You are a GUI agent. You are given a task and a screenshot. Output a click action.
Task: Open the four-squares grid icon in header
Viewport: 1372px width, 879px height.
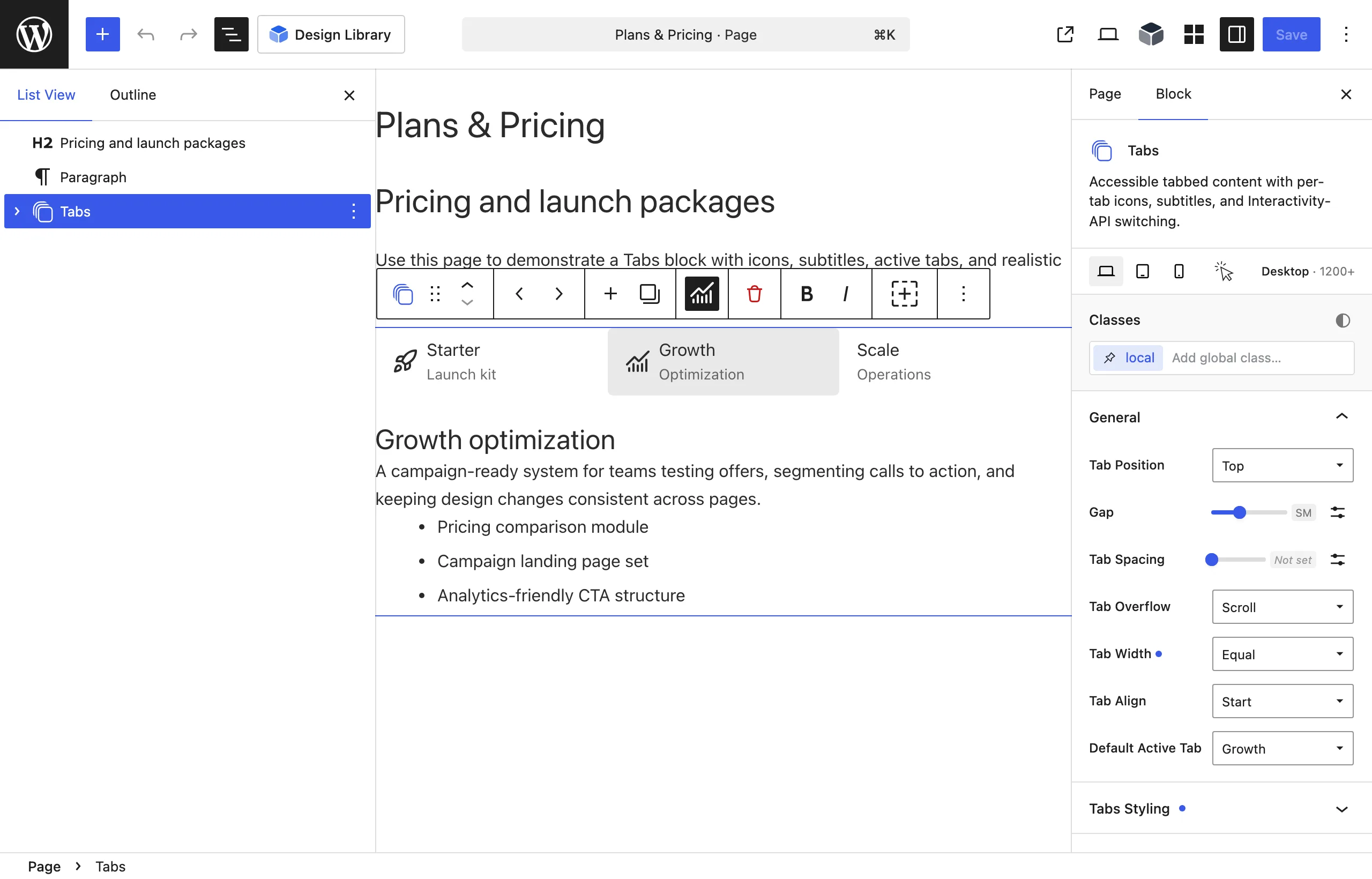pos(1194,34)
